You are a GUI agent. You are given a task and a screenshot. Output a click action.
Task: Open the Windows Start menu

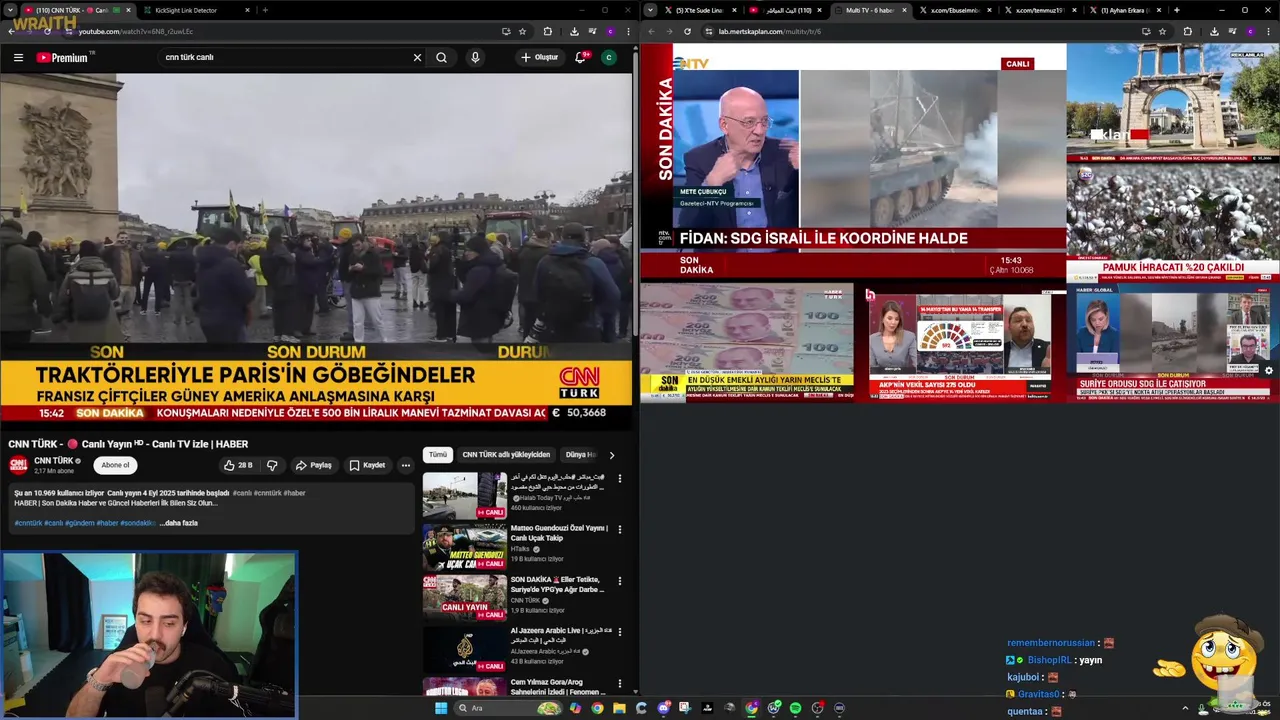[x=441, y=708]
